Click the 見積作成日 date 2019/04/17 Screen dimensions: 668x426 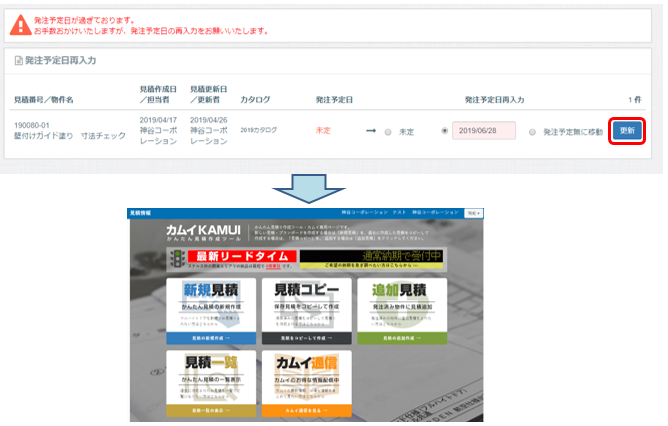tap(158, 120)
